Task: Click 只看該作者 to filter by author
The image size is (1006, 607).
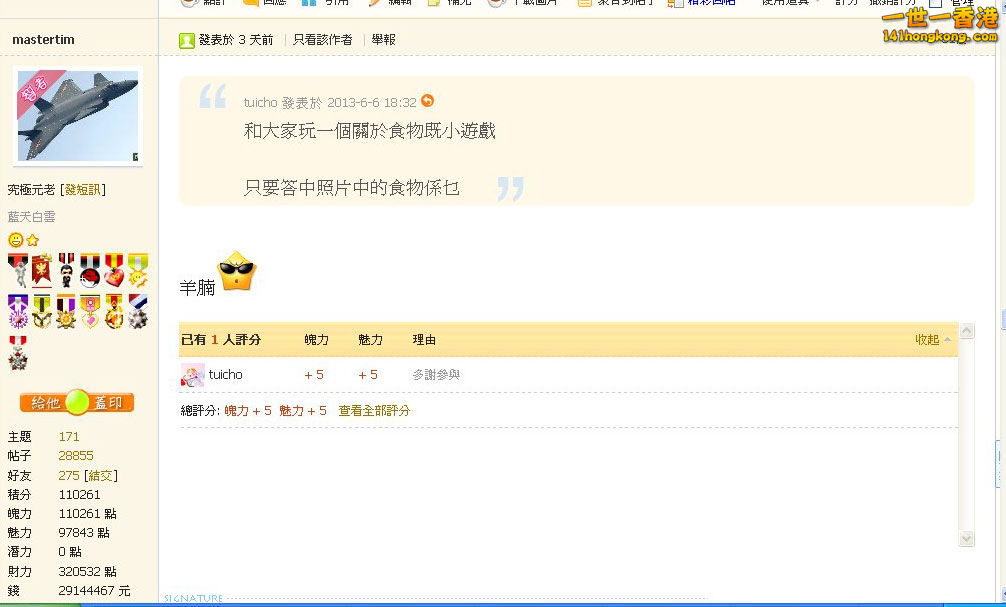Action: [x=322, y=40]
